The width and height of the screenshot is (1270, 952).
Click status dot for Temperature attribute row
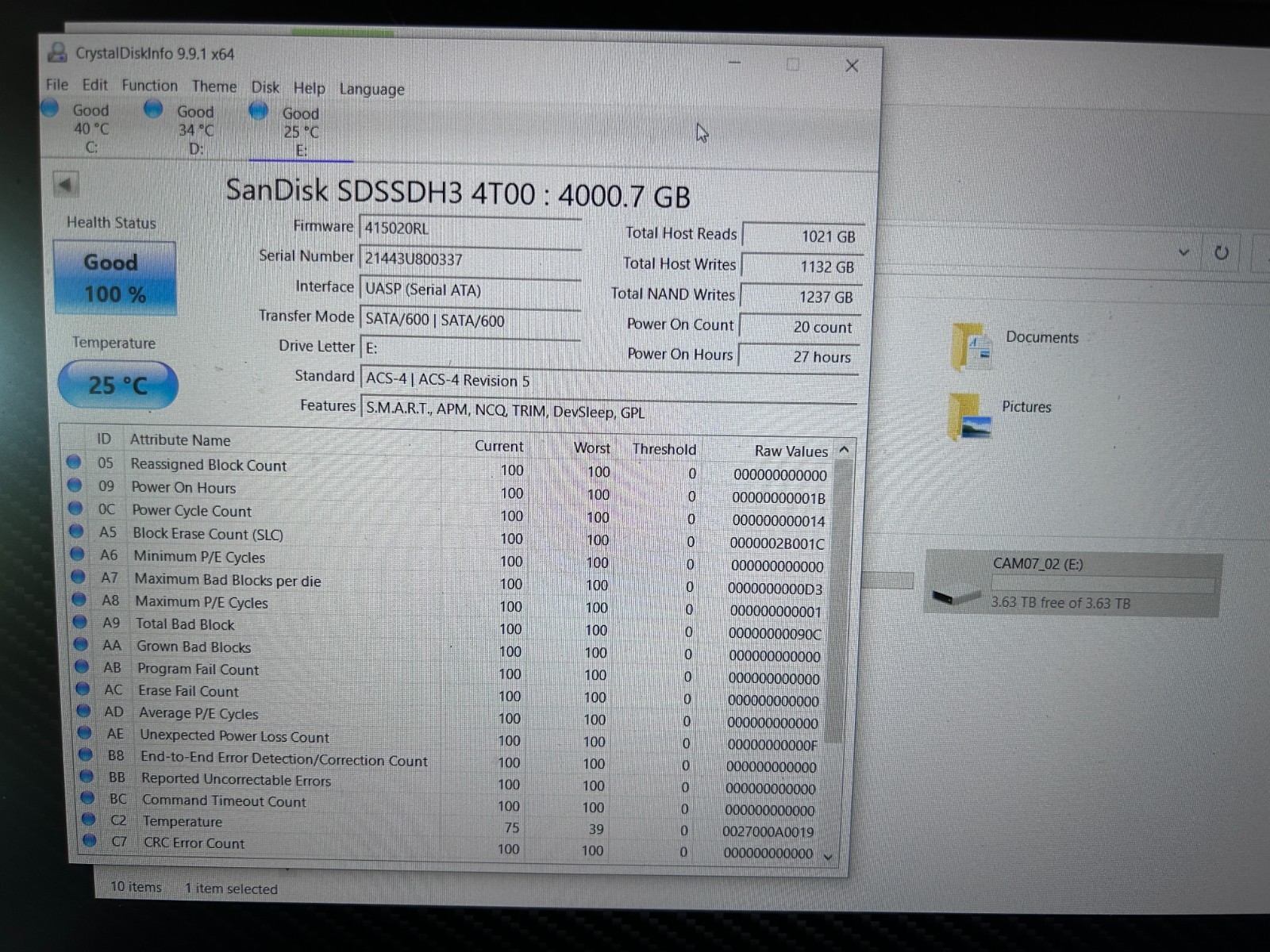click(x=88, y=819)
